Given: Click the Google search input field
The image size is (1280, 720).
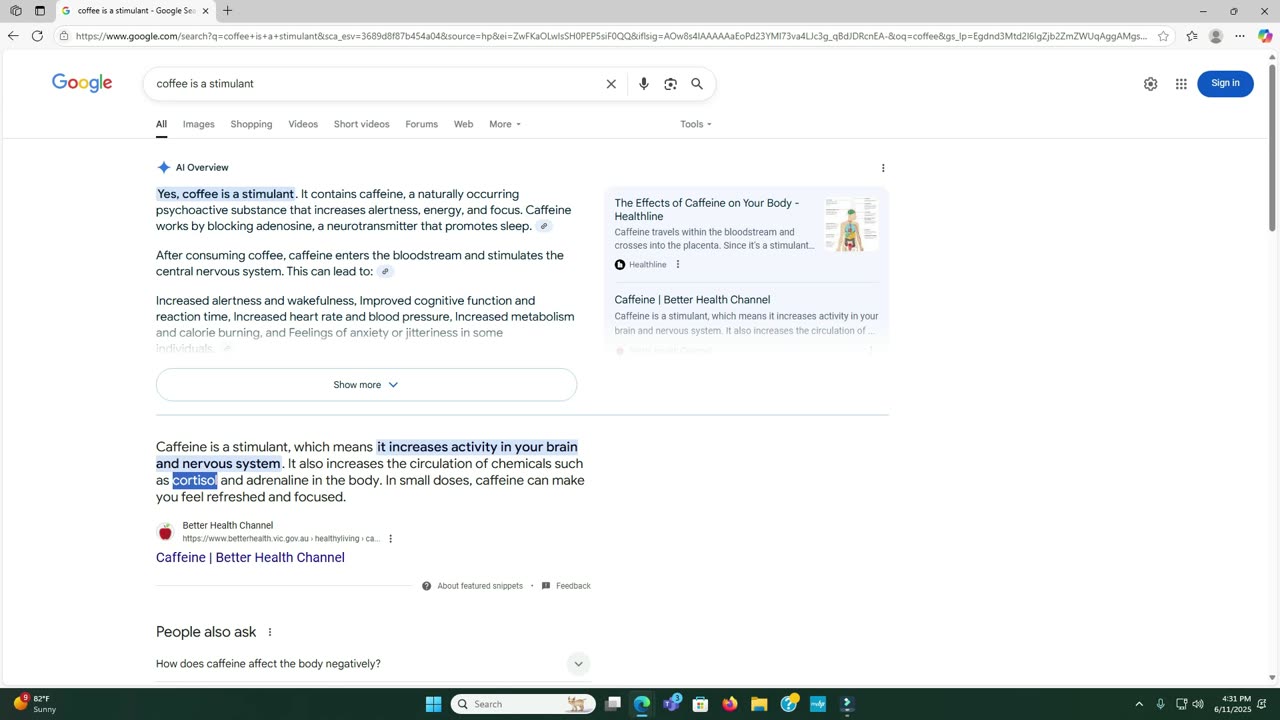Looking at the screenshot, I should (375, 84).
